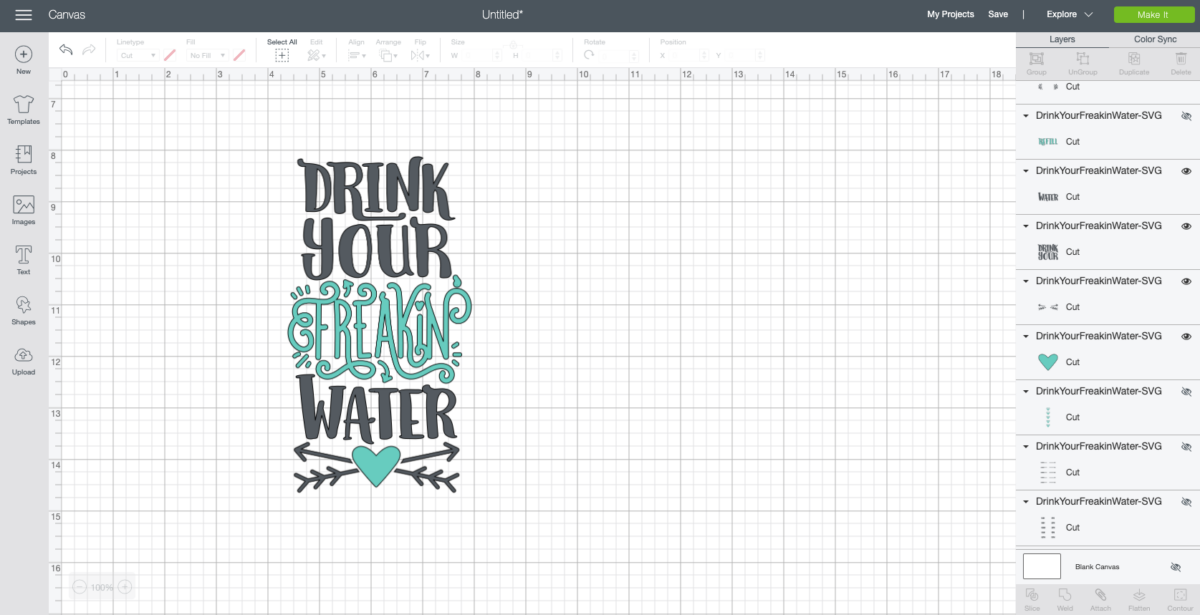Click the Select All icon

coord(282,56)
